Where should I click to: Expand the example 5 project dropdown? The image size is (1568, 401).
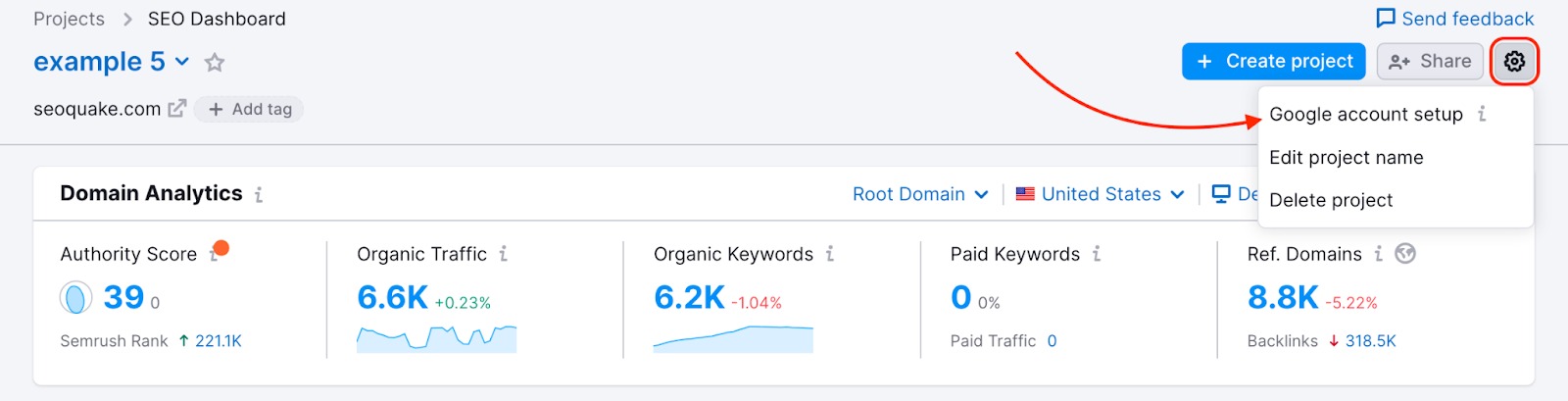click(182, 62)
